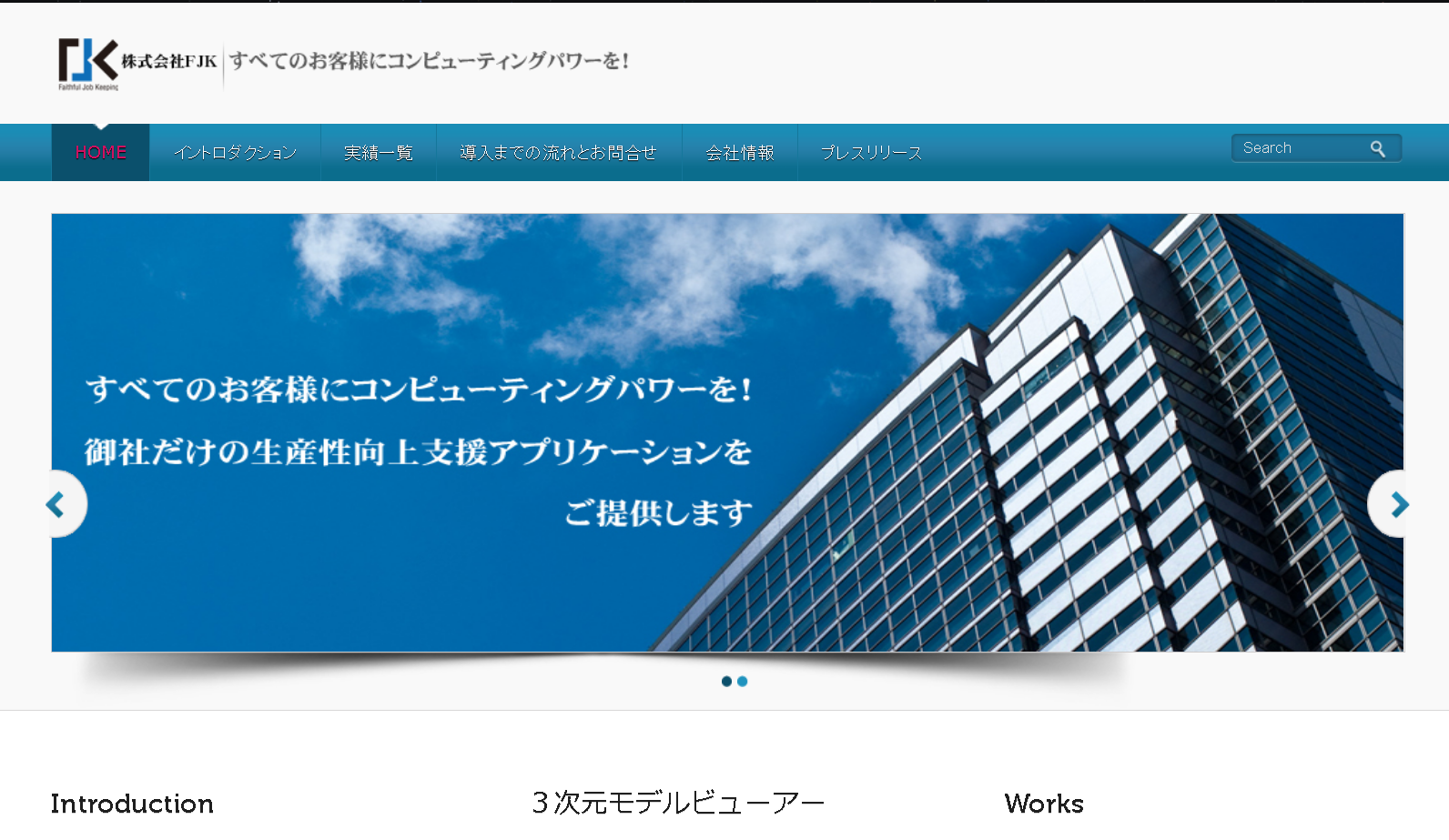
Task: Open the プレスリリース menu item
Action: (x=870, y=153)
